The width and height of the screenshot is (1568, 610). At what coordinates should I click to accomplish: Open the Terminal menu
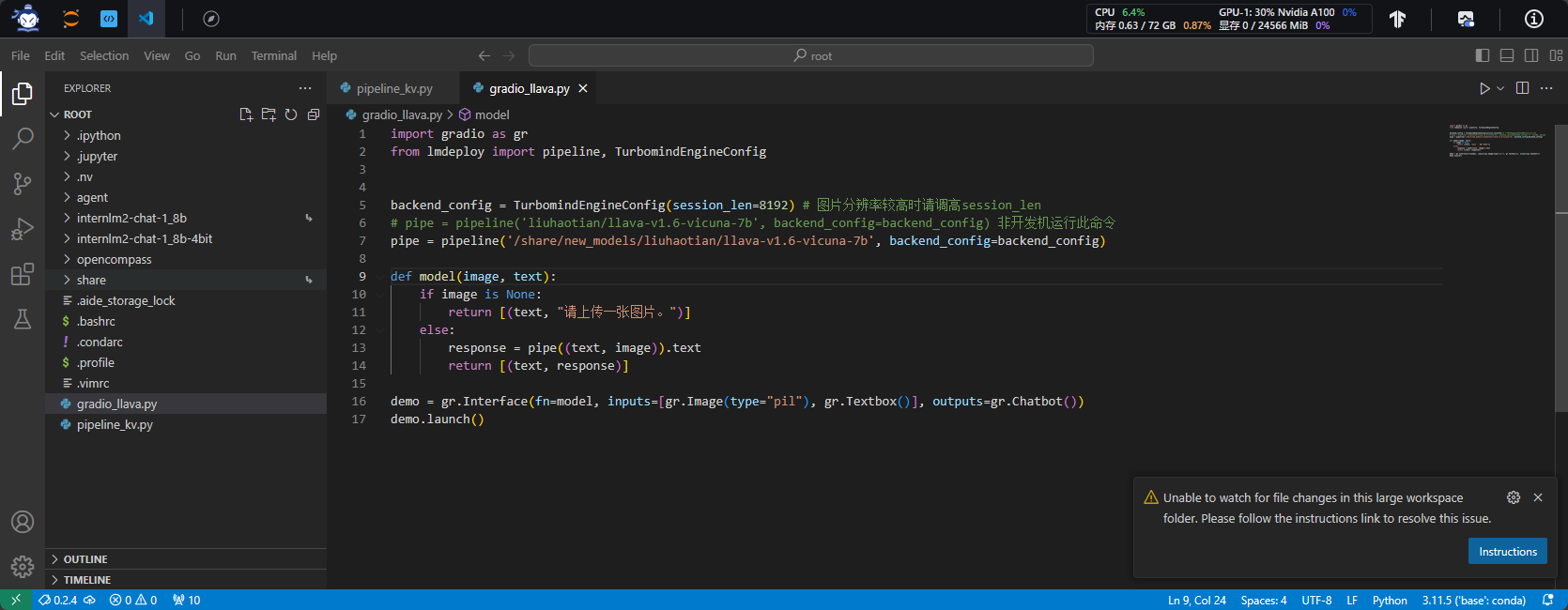[x=274, y=55]
